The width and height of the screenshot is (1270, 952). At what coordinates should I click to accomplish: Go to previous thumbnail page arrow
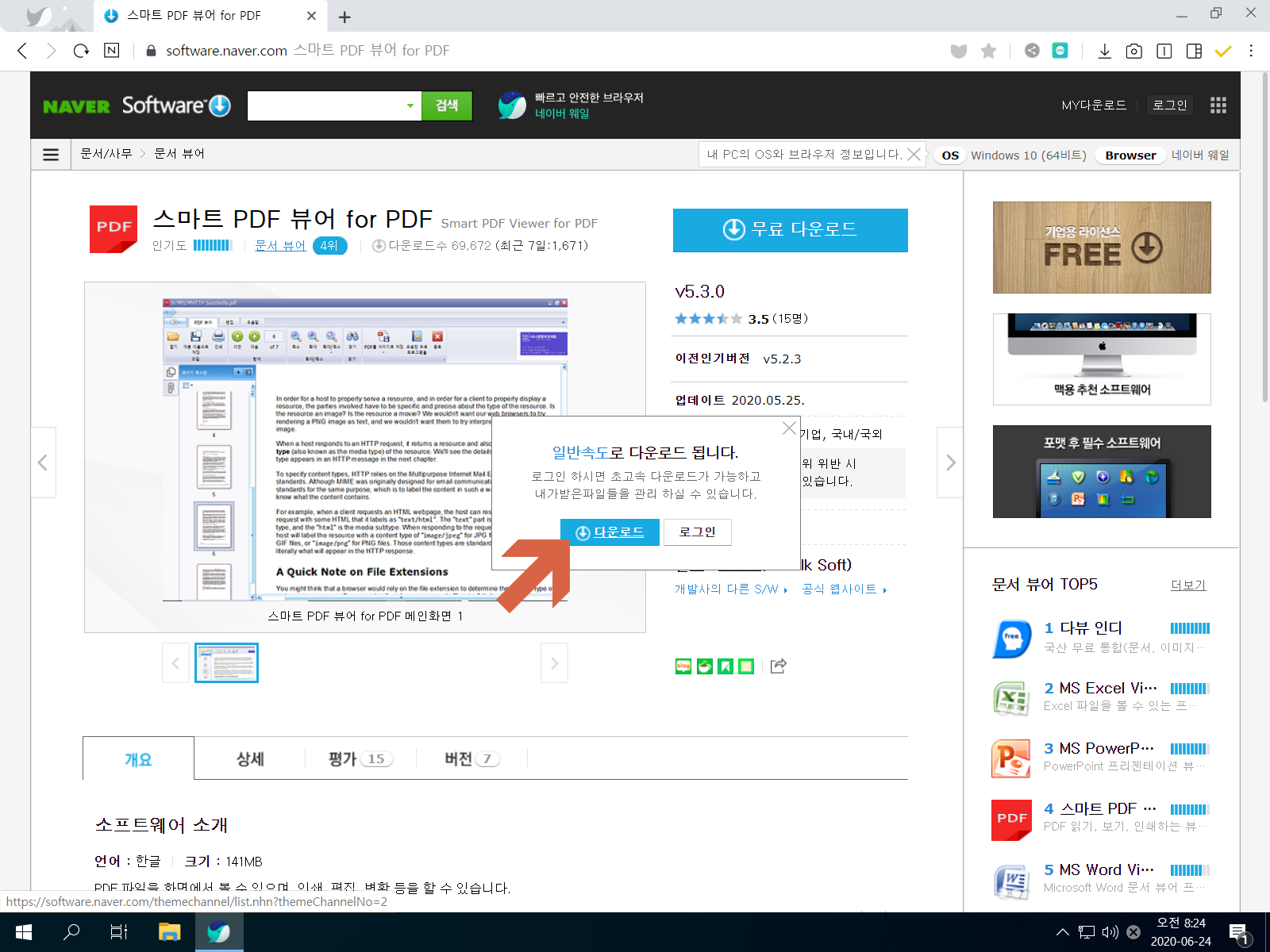[x=175, y=663]
